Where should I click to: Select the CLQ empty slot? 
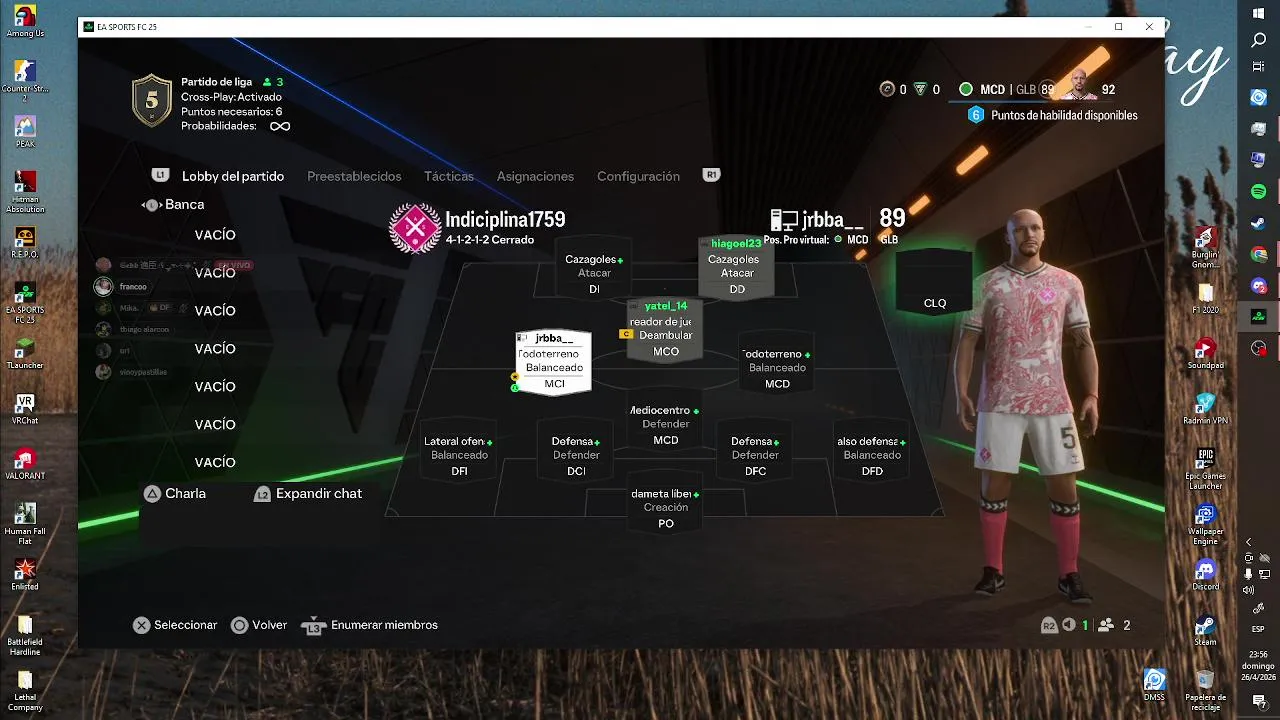coord(935,282)
